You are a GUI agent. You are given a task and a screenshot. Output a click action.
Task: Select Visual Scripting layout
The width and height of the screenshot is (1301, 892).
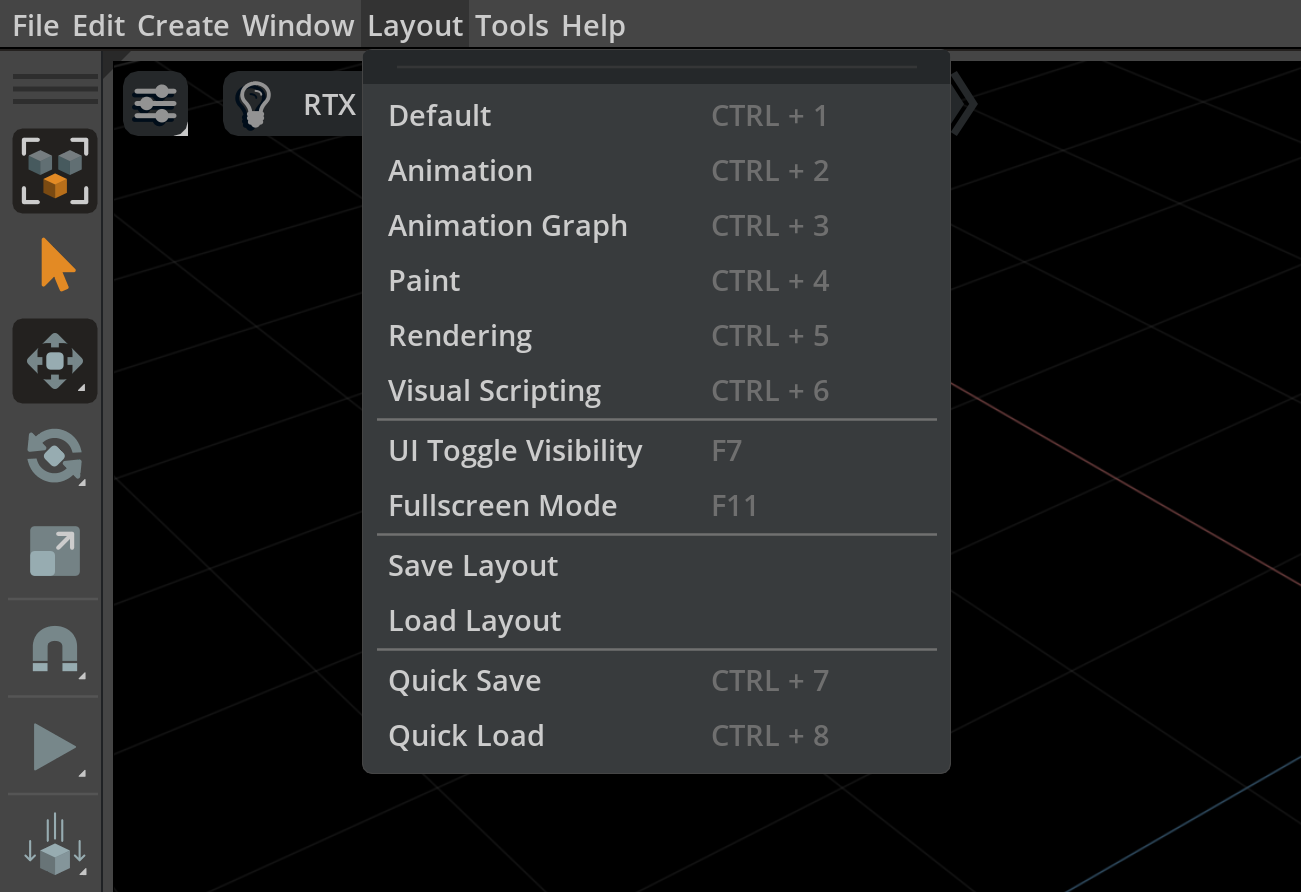pos(656,391)
